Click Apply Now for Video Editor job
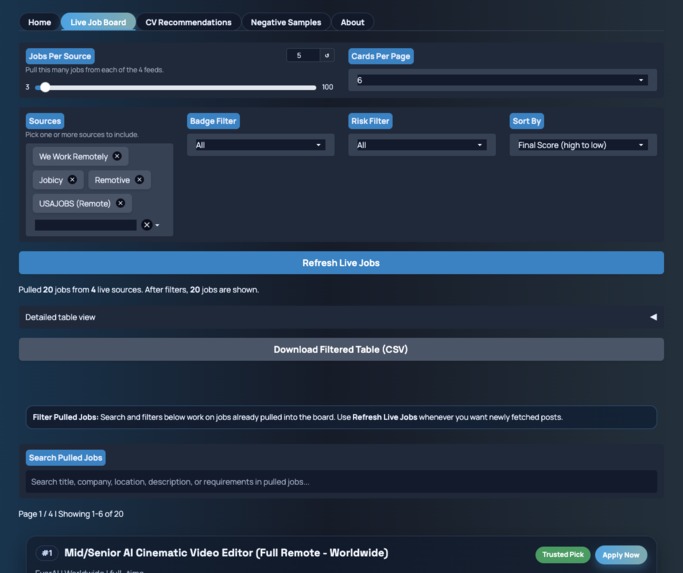The width and height of the screenshot is (683, 573). tap(621, 555)
